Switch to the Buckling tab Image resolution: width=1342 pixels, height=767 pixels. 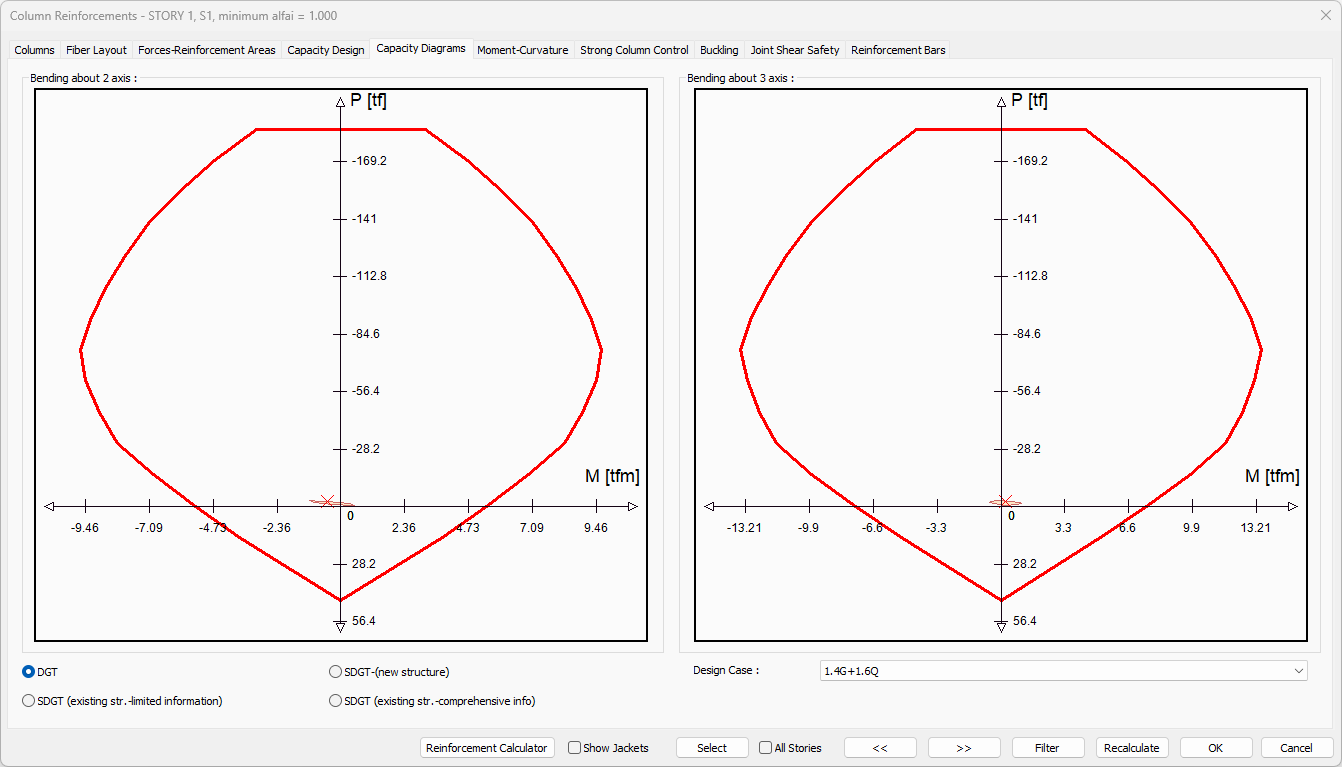[719, 50]
